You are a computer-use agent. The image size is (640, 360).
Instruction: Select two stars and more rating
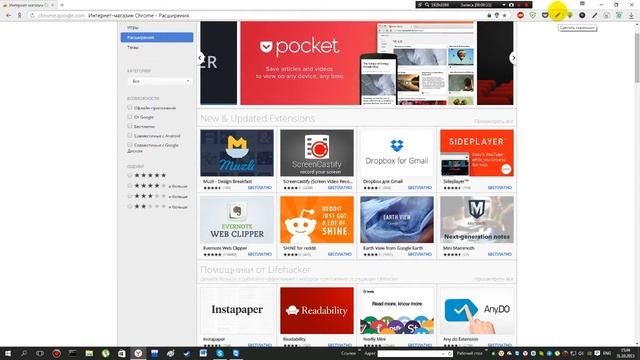[x=130, y=207]
